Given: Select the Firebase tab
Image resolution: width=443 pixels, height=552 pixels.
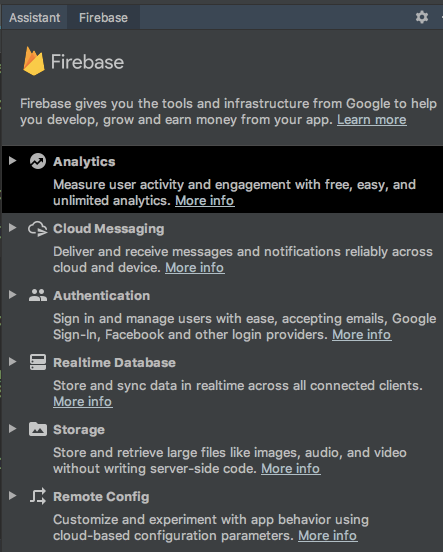Looking at the screenshot, I should [x=104, y=18].
